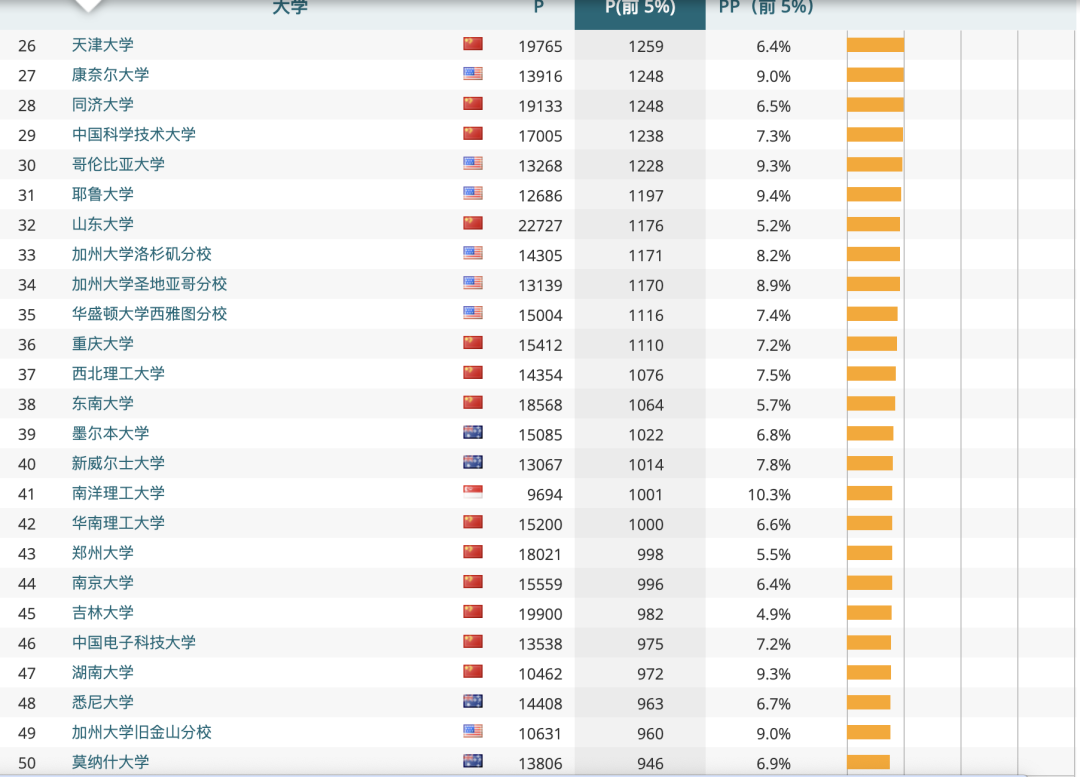Open the 中国科学技术大学 link

(x=134, y=135)
